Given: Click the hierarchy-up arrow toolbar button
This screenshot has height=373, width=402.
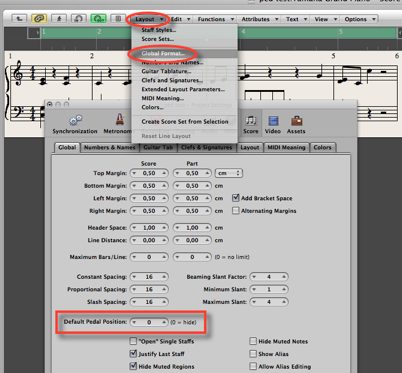Looking at the screenshot, I should (20, 19).
